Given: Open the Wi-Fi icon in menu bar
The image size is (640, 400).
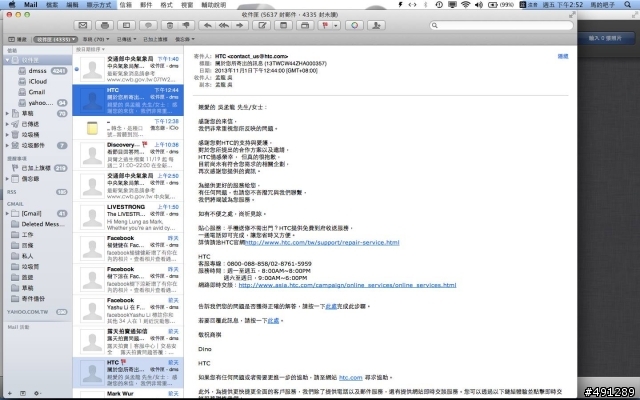Looking at the screenshot, I should pos(468,5).
